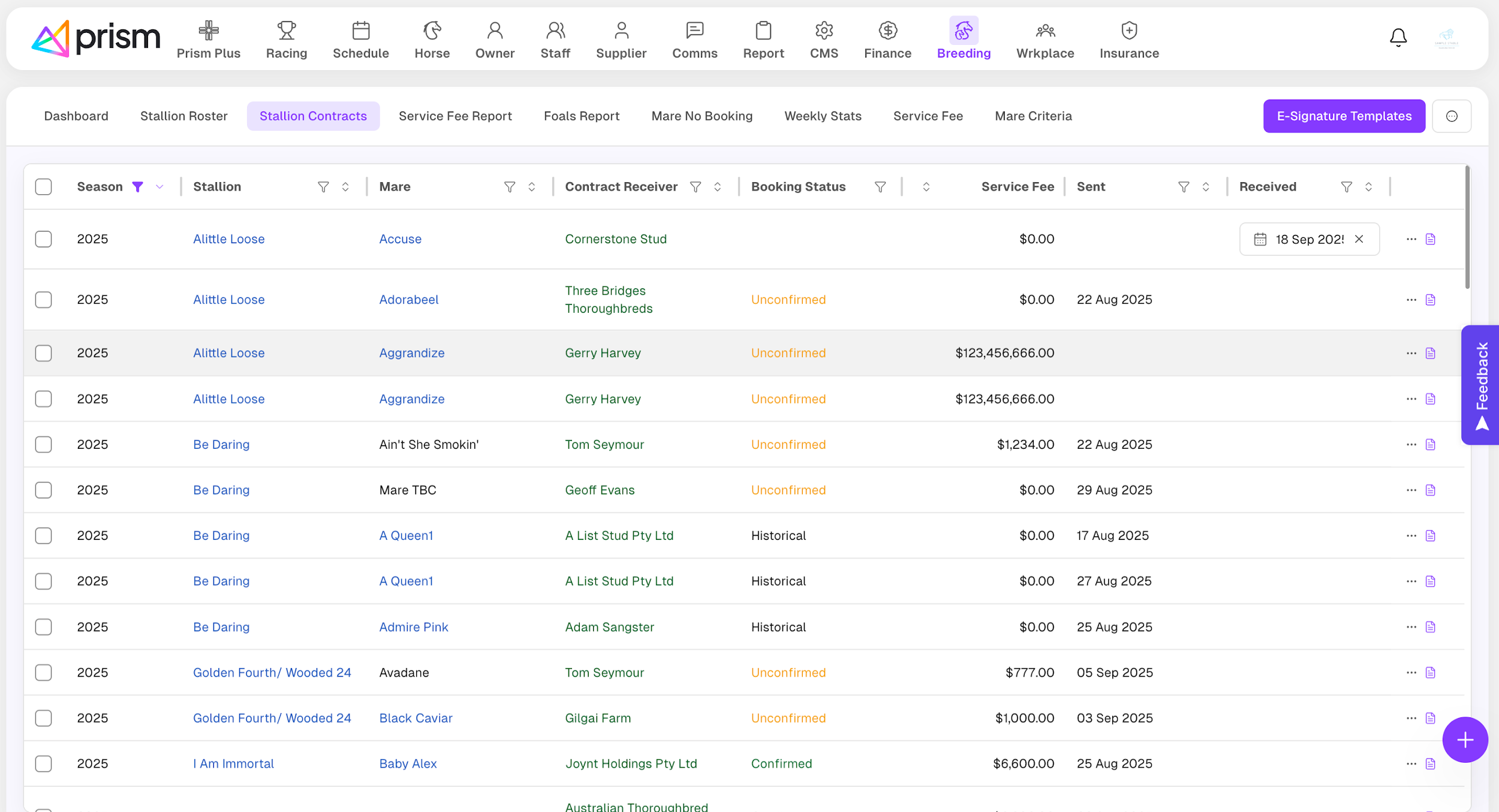Expand the Season column dropdown chevron
This screenshot has height=812, width=1499.
[x=159, y=187]
